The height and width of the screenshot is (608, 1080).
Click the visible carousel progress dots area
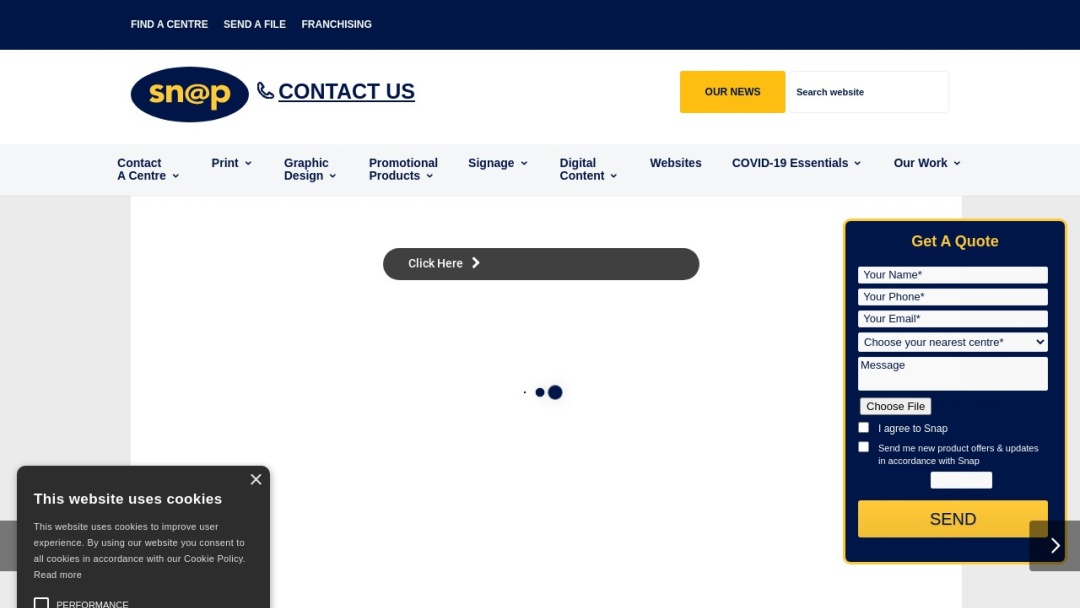coord(540,392)
